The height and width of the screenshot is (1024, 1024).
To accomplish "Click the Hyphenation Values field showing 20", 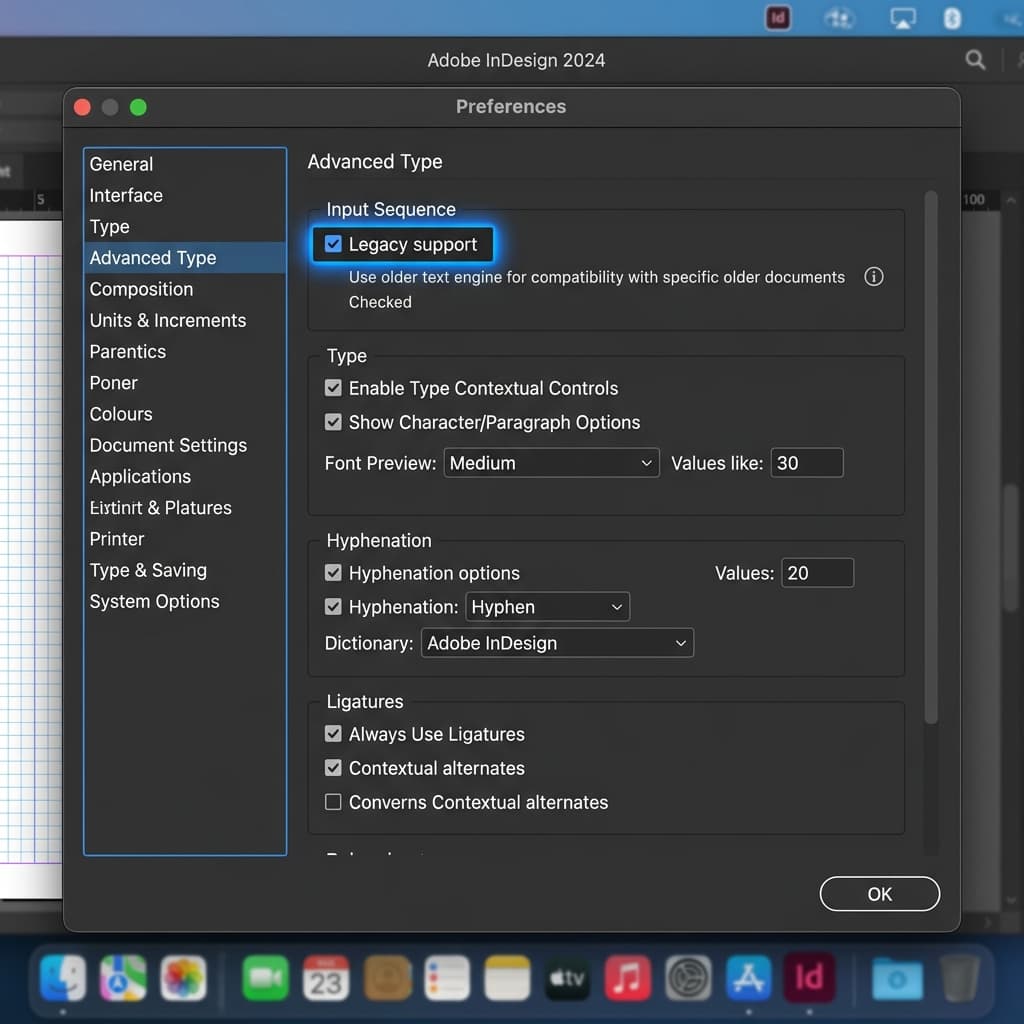I will click(x=817, y=573).
